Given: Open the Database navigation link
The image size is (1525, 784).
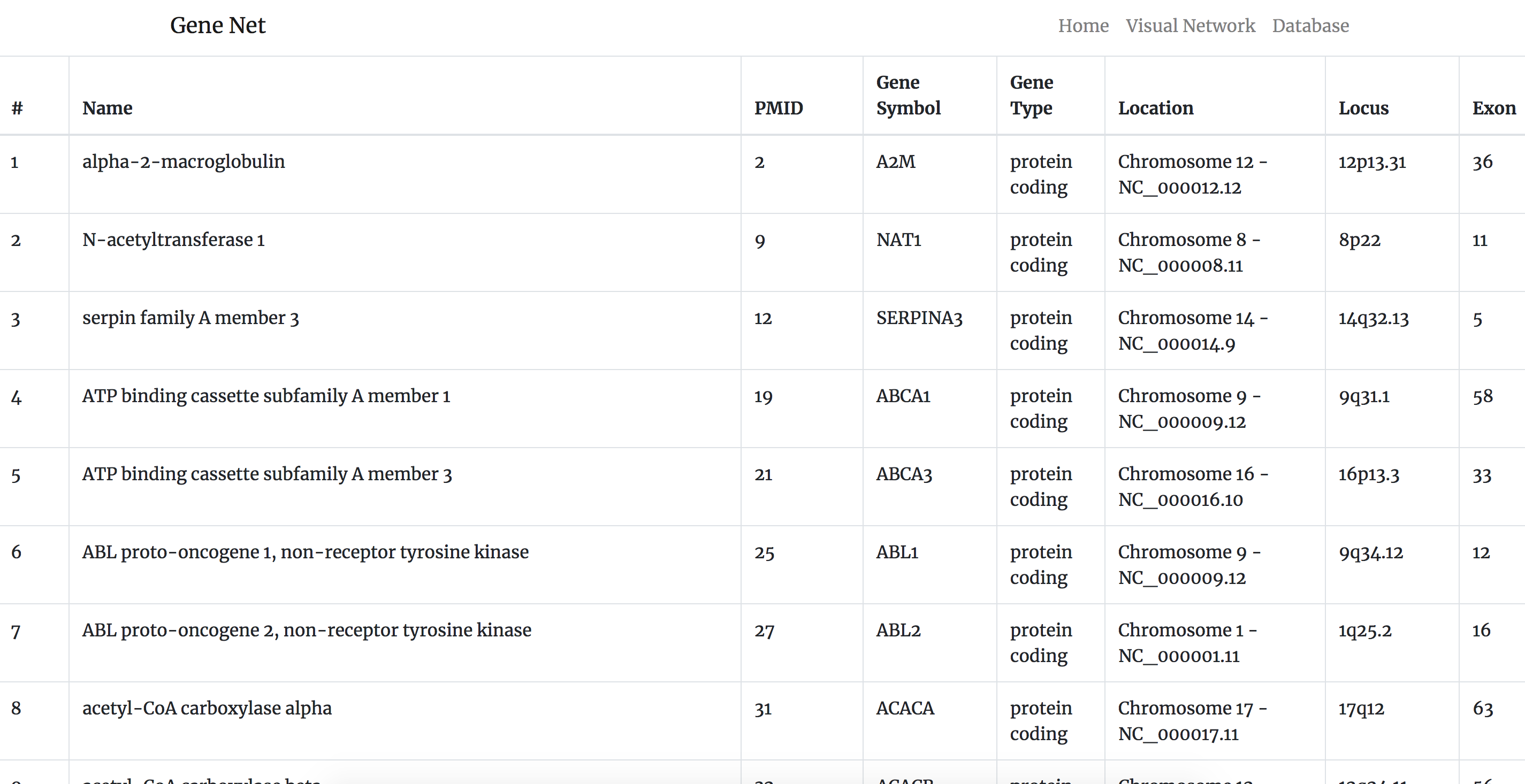Looking at the screenshot, I should 1310,26.
